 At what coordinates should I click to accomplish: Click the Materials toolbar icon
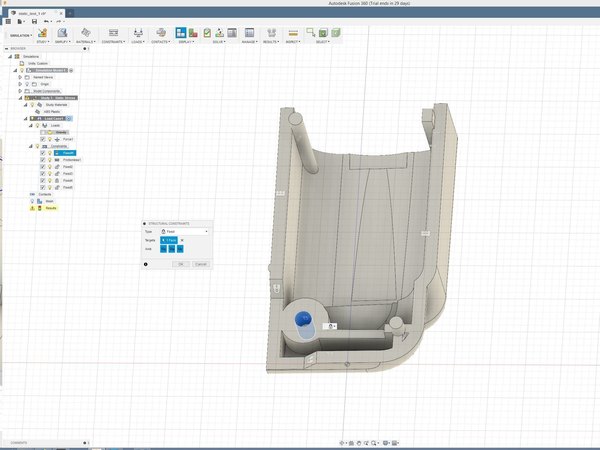pyautogui.click(x=85, y=33)
